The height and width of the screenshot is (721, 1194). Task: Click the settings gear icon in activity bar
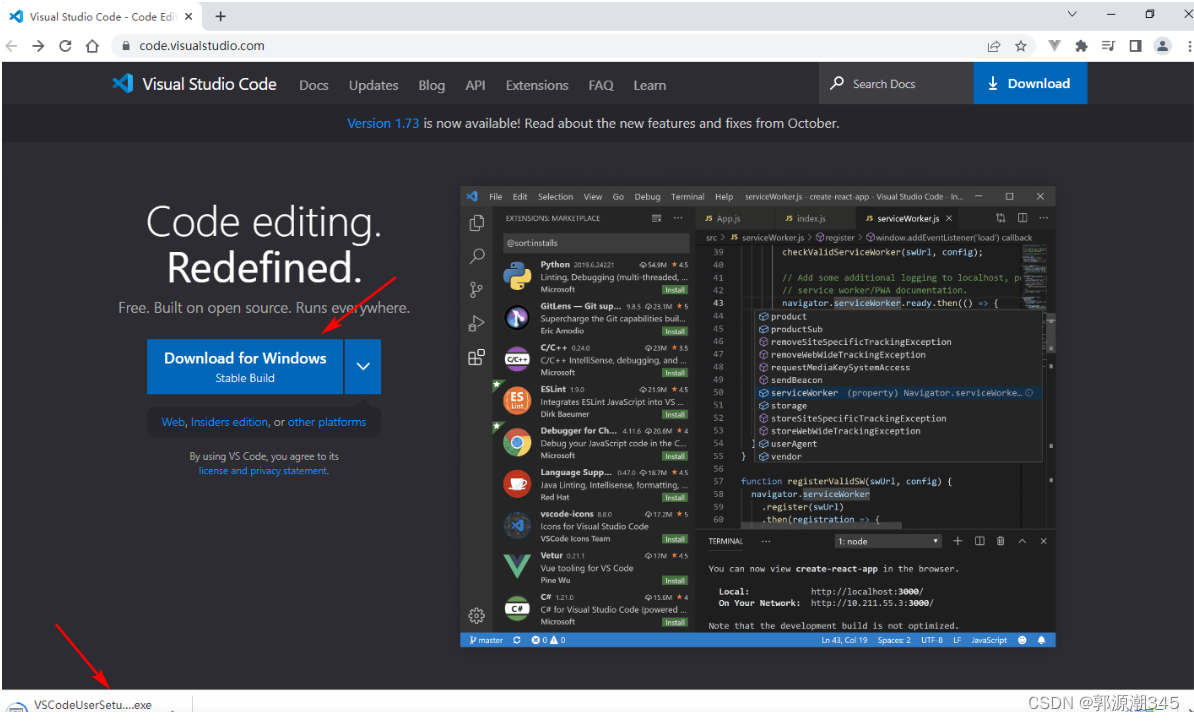(477, 615)
